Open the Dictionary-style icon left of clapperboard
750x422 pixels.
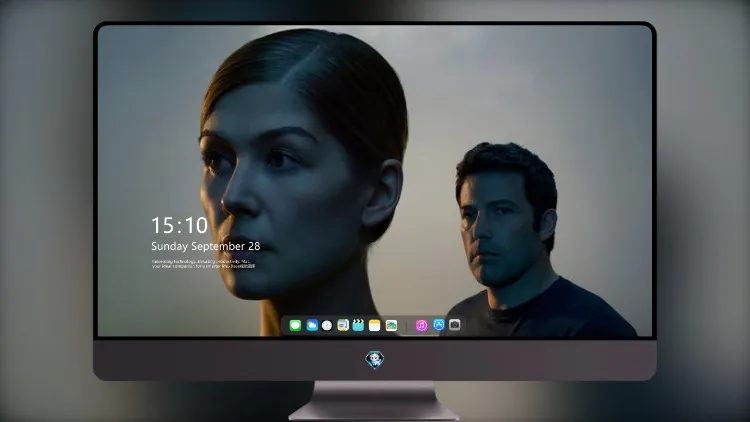(343, 326)
